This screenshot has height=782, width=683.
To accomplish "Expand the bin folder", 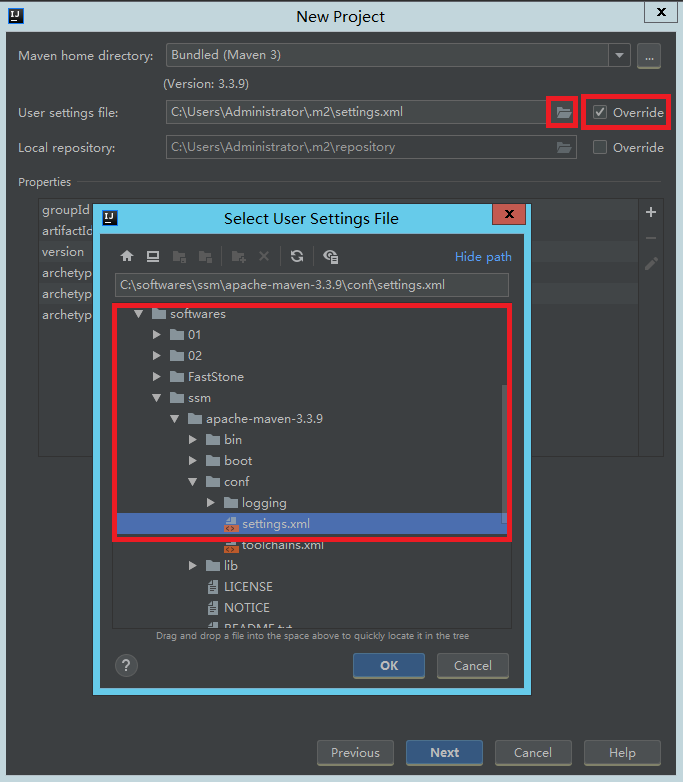I will (193, 439).
